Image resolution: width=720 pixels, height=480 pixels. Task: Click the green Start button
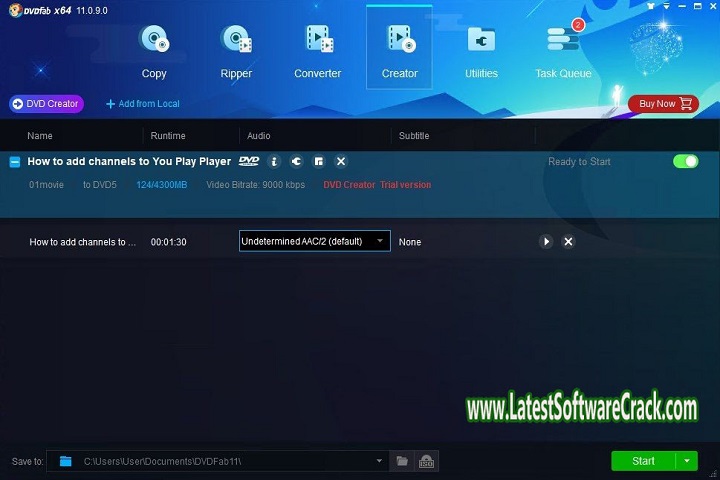pyautogui.click(x=643, y=461)
